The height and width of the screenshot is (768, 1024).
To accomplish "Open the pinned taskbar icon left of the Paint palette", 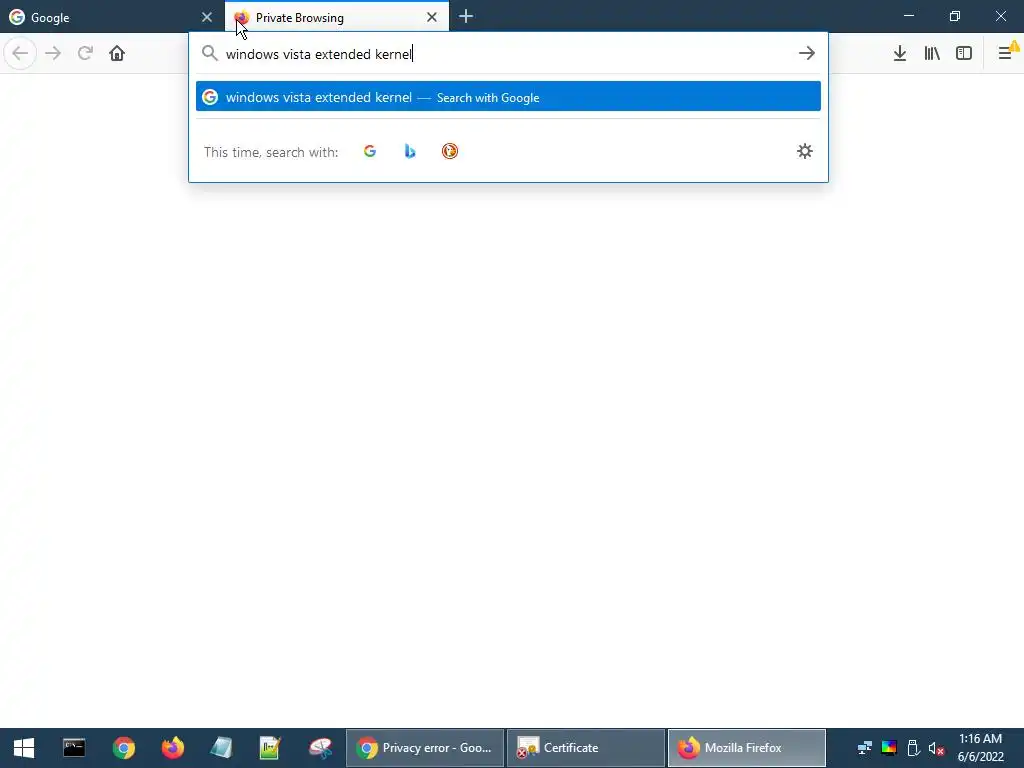I will (x=269, y=748).
